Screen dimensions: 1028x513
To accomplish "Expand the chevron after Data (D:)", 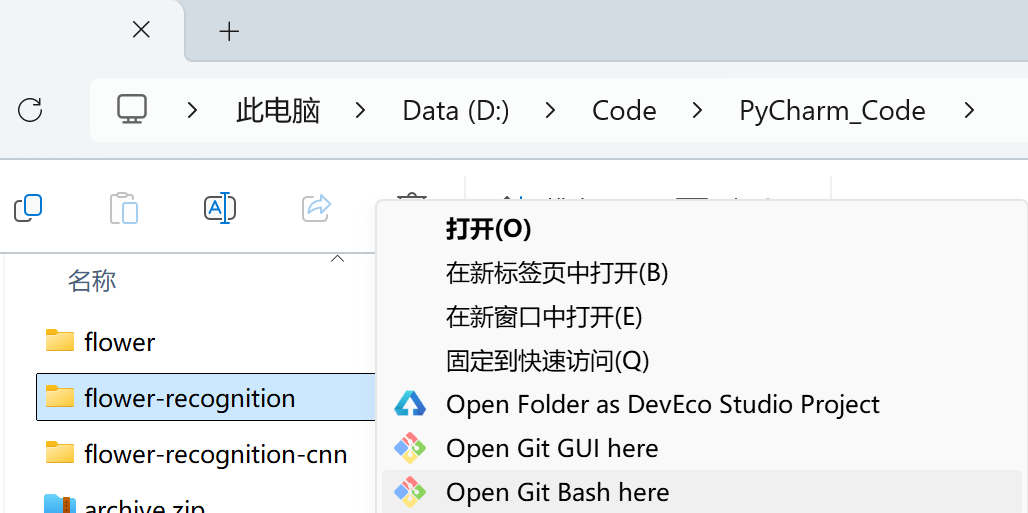I will (x=550, y=110).
